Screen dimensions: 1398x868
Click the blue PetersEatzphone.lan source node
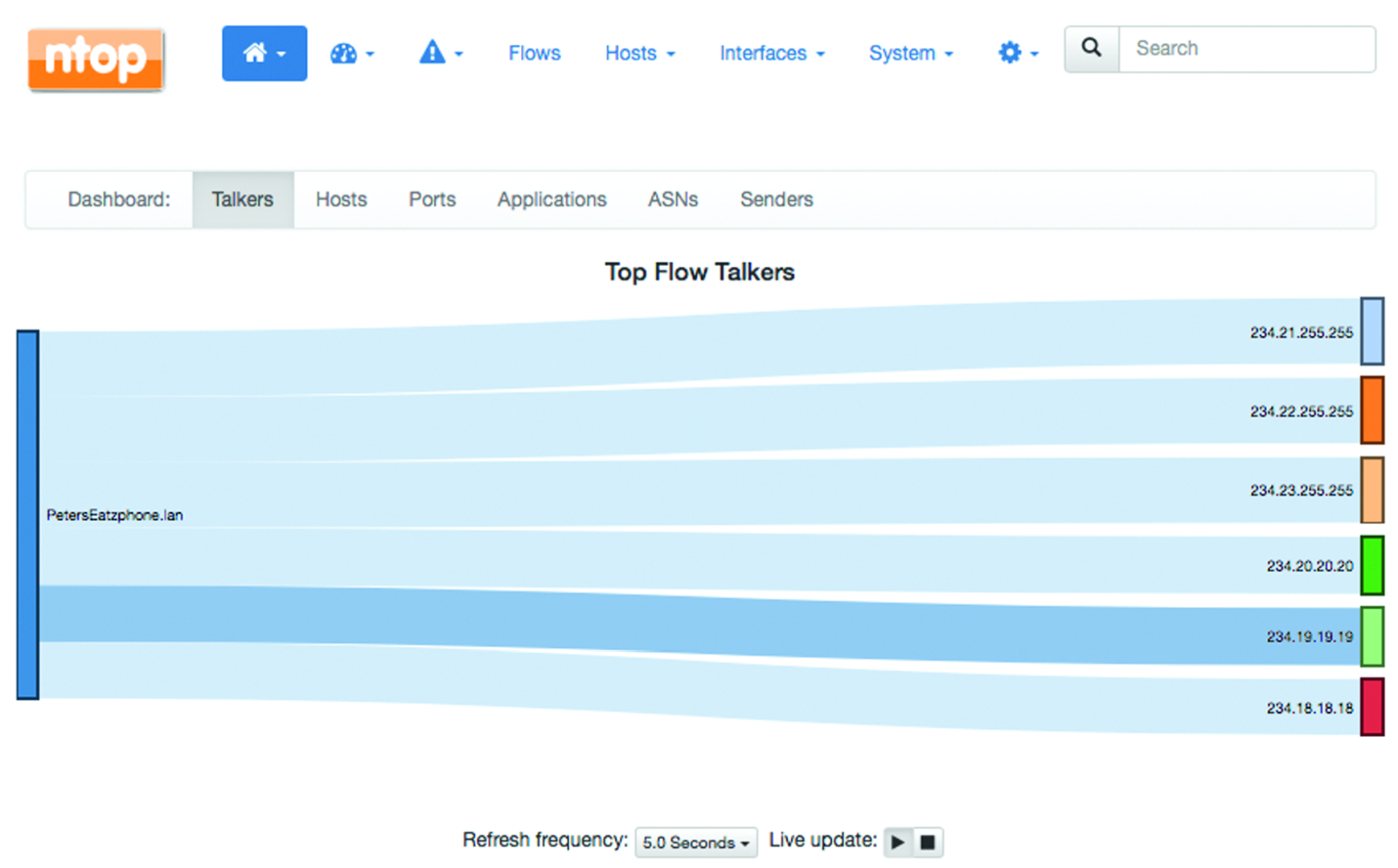click(28, 514)
